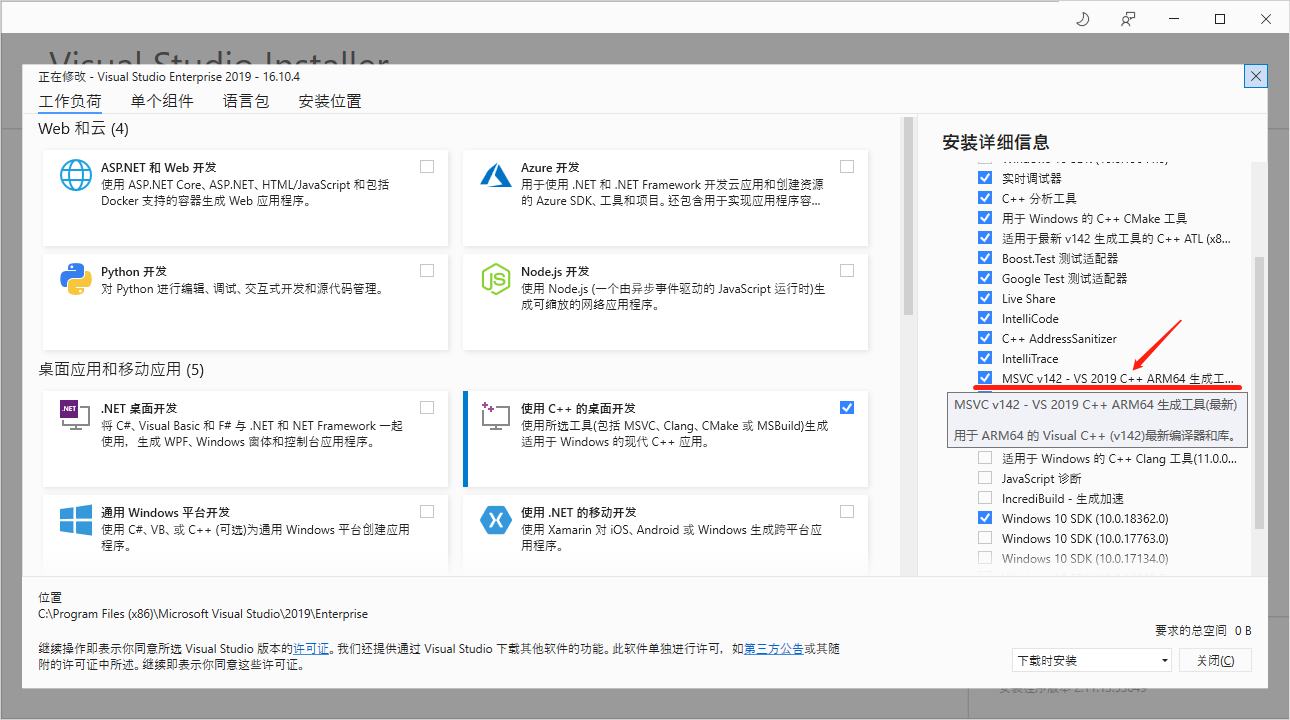Viewport: 1290px width, 720px height.
Task: Check Windows 10 SDK (10.0.17763.0)
Action: click(x=985, y=538)
